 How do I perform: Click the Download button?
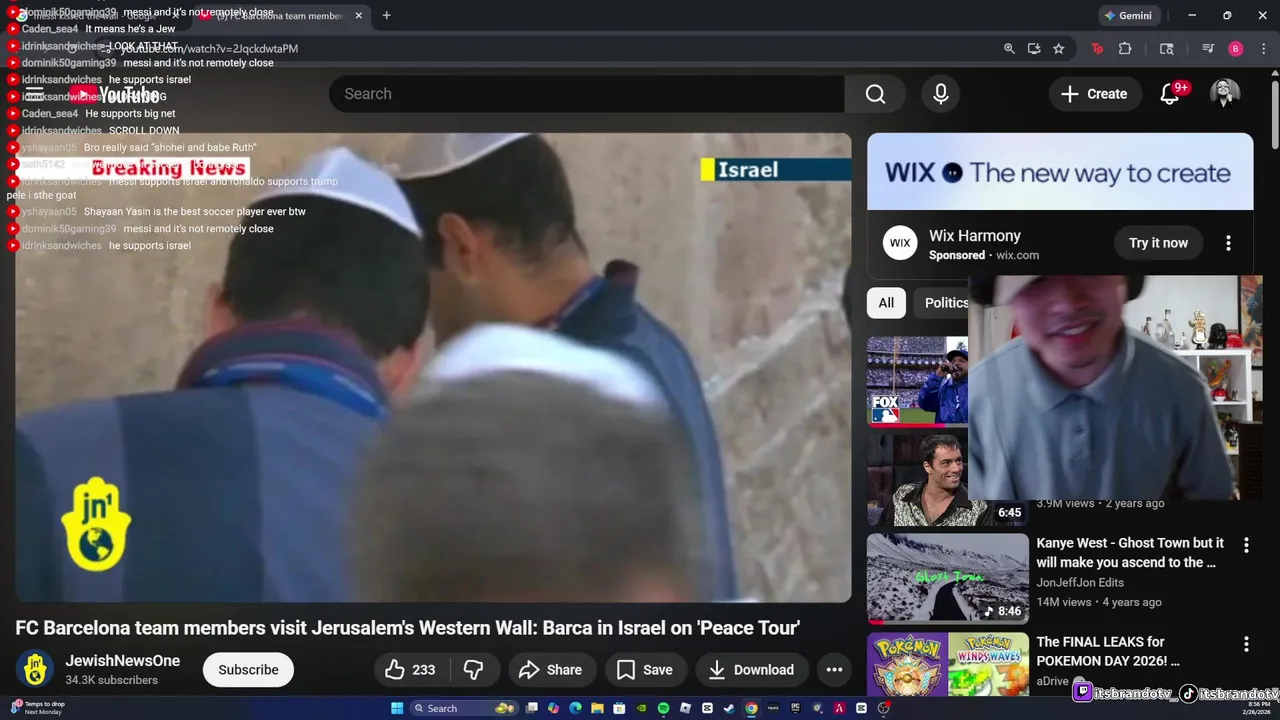point(751,670)
